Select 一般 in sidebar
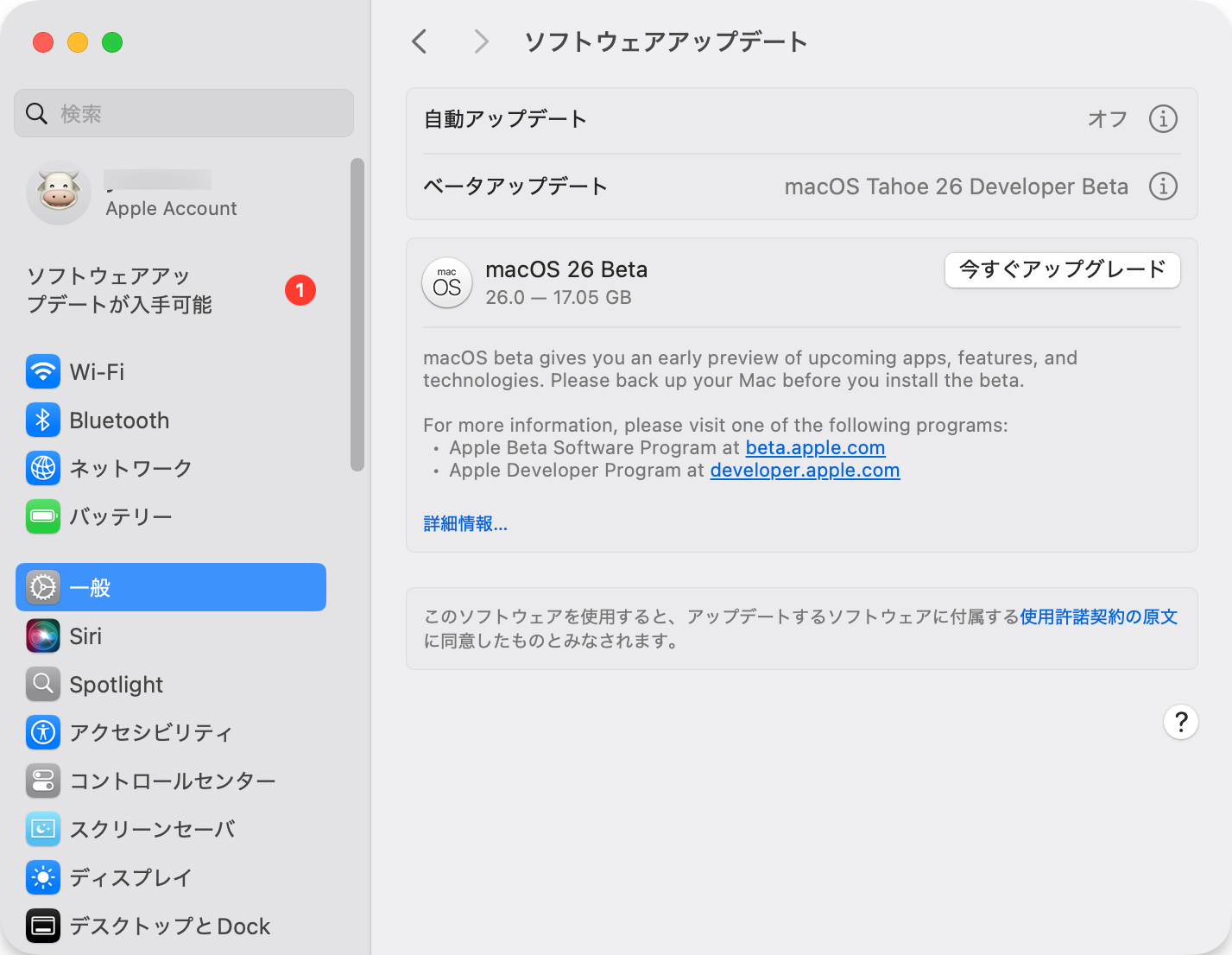The height and width of the screenshot is (955, 1232). pos(171,587)
